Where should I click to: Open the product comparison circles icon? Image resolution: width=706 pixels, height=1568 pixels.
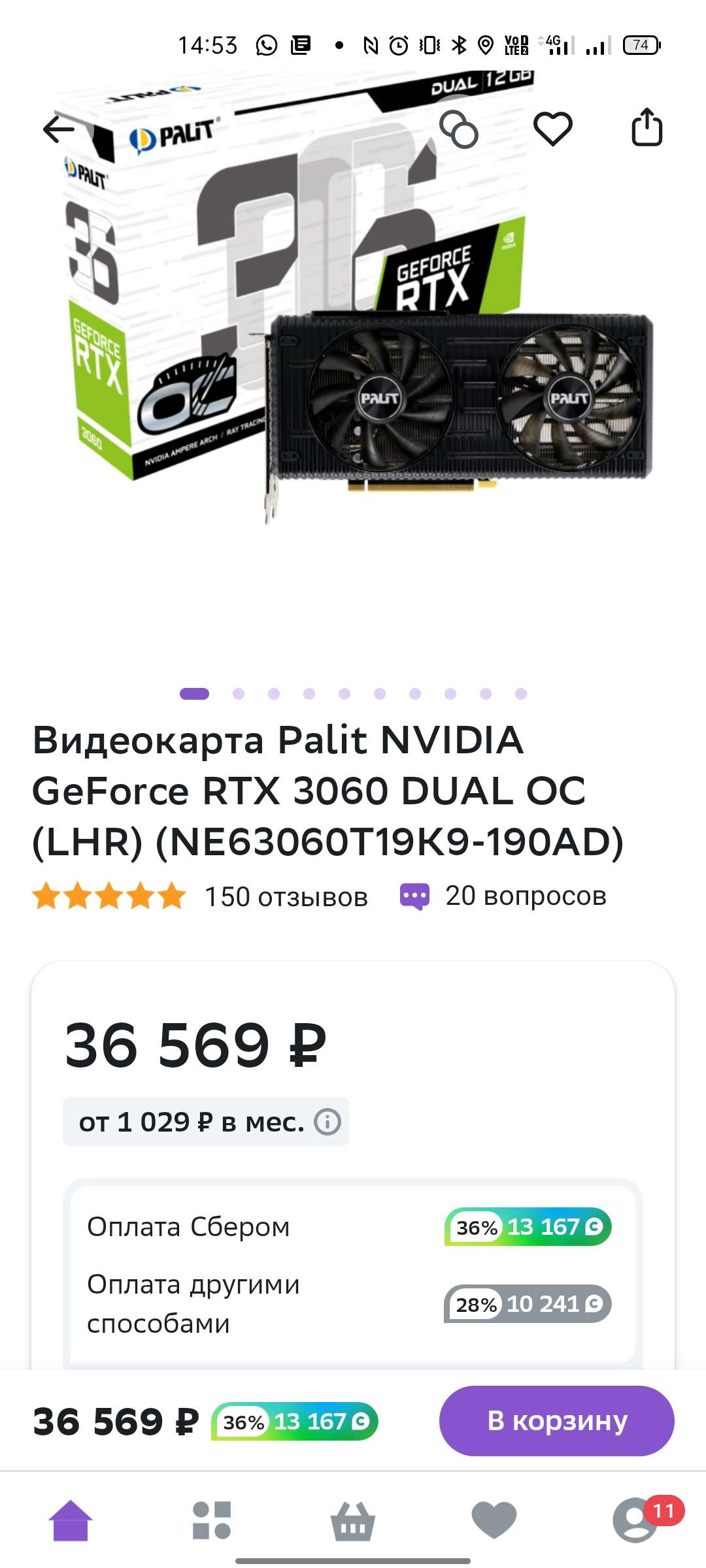(459, 129)
